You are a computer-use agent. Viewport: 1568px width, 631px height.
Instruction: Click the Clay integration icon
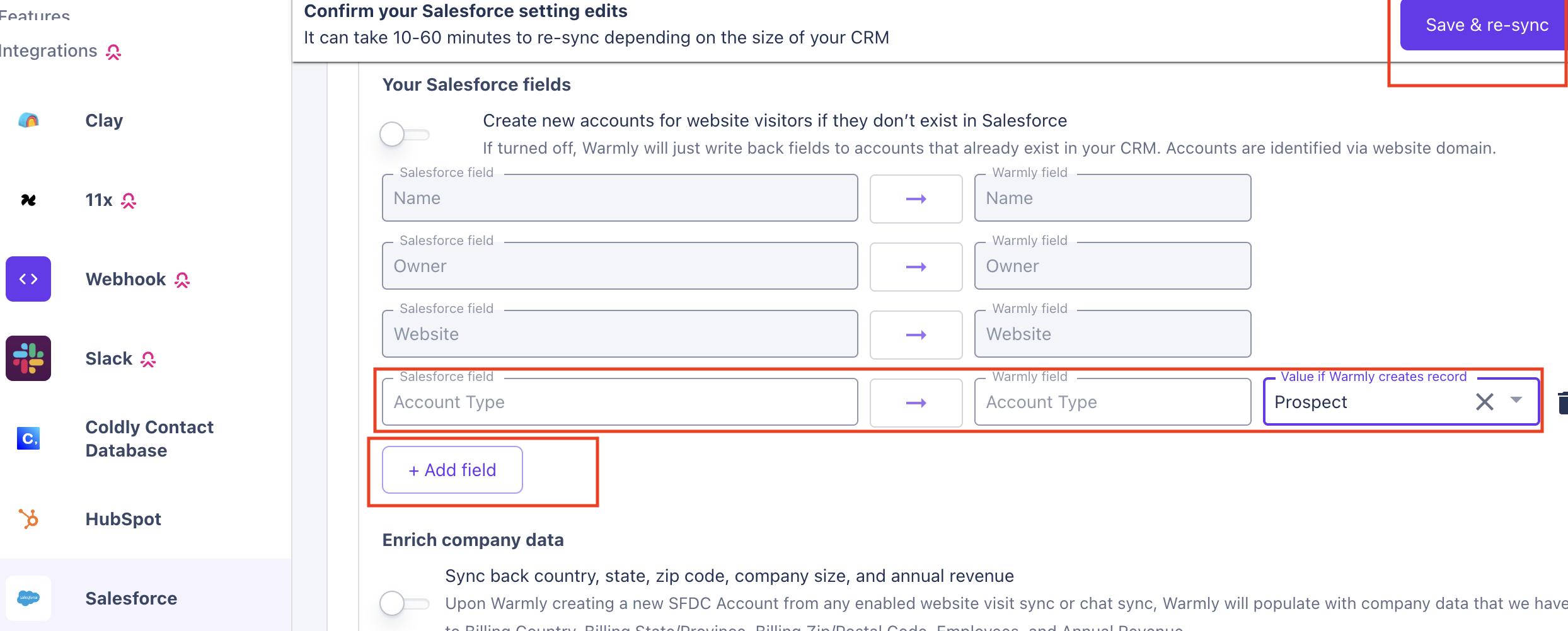28,120
